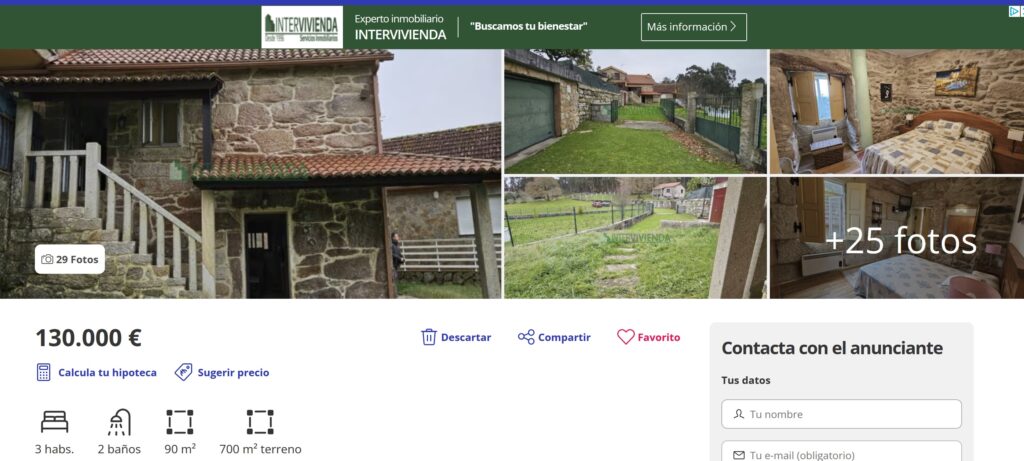Click the price tag Sugerir precio icon
This screenshot has width=1024, height=461.
[x=184, y=372]
